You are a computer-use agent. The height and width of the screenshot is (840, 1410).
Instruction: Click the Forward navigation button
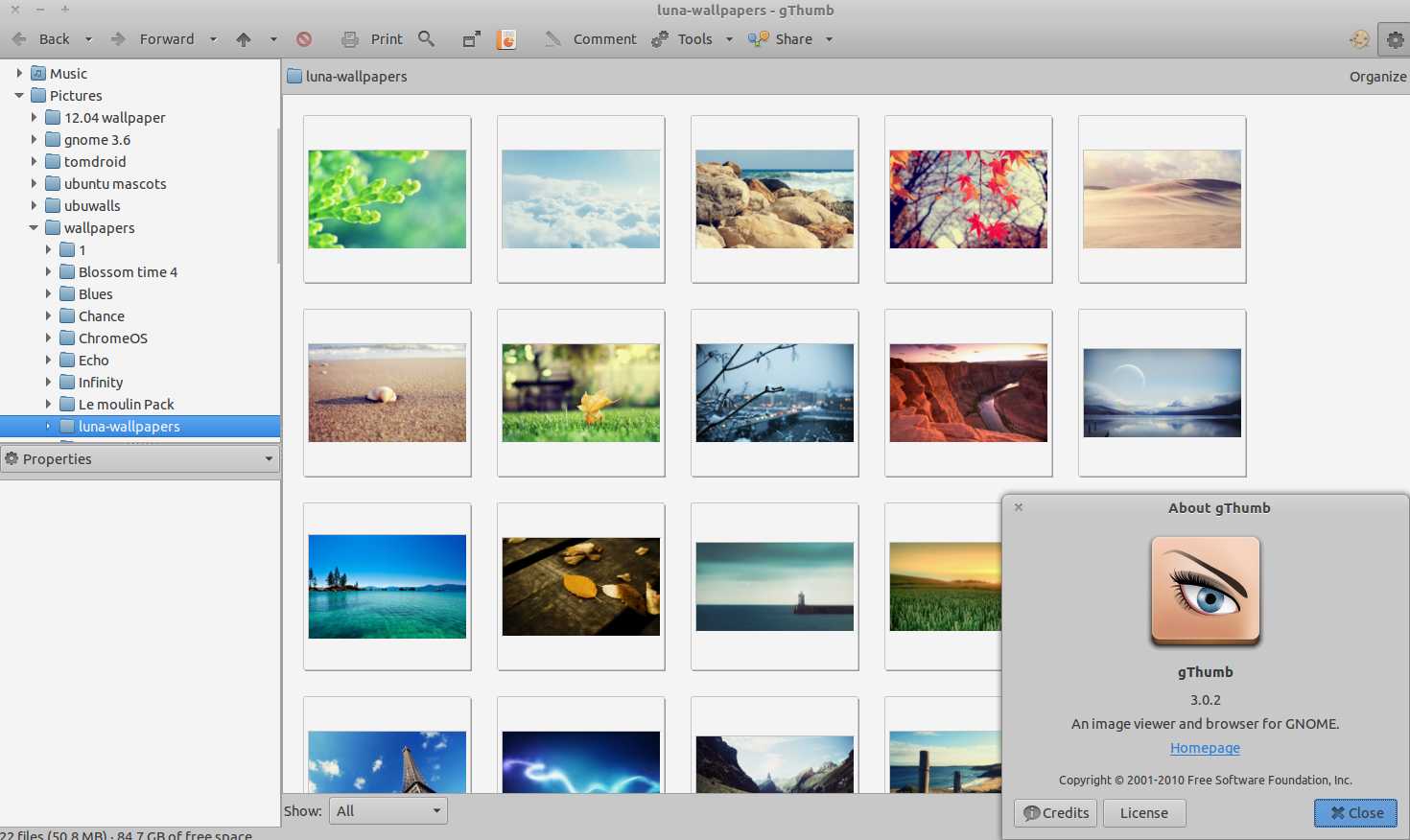pyautogui.click(x=152, y=39)
